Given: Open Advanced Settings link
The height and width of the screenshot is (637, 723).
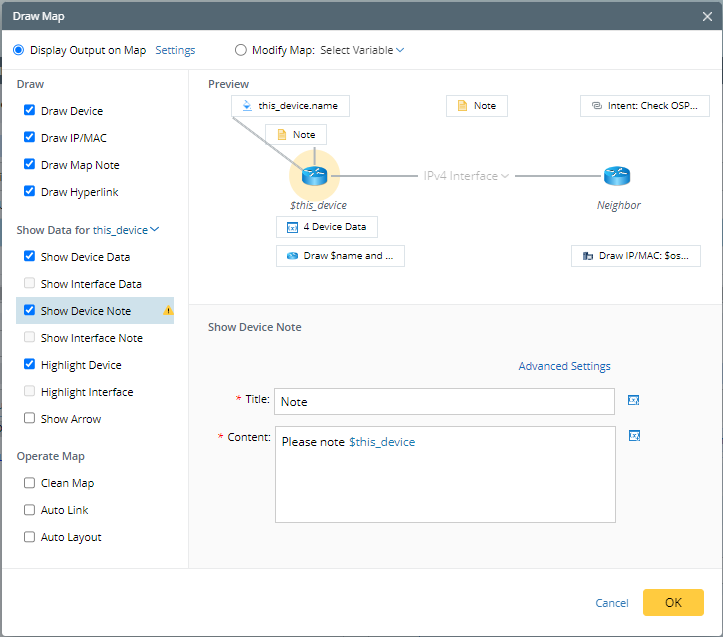Looking at the screenshot, I should pos(564,366).
